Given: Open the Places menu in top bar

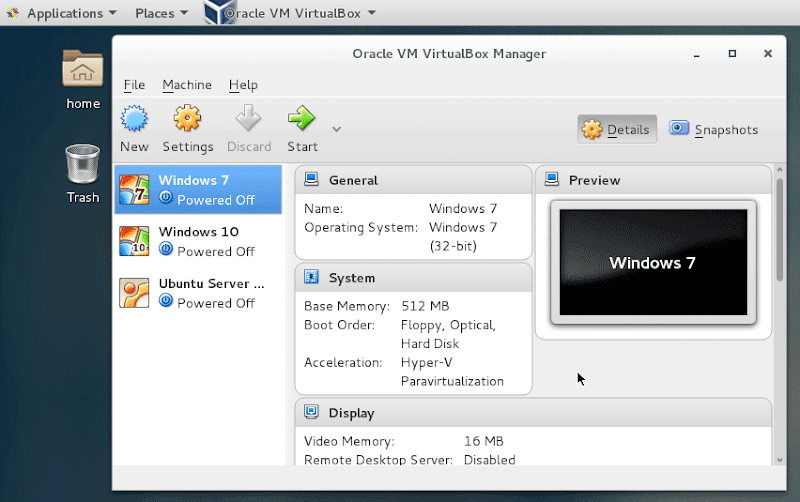Looking at the screenshot, I should (x=161, y=13).
